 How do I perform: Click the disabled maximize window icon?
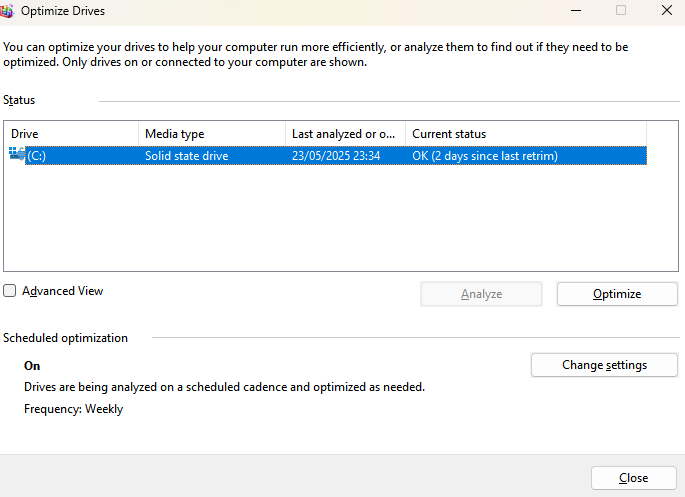621,10
